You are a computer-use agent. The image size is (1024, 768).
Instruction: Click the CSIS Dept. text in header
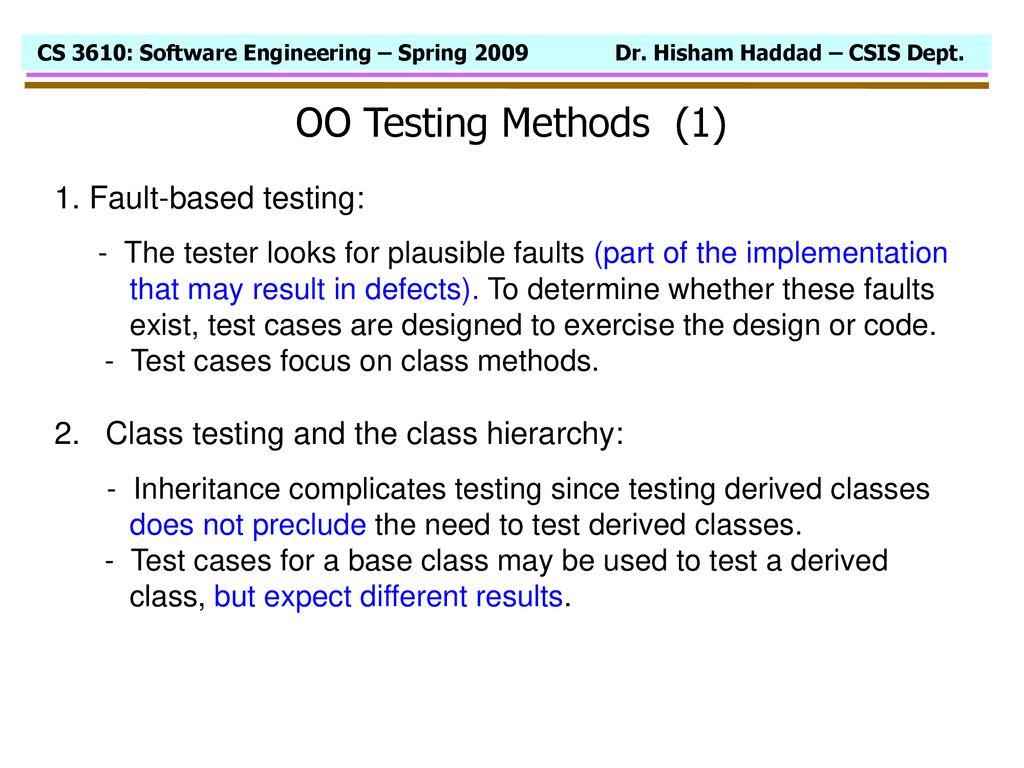click(906, 53)
